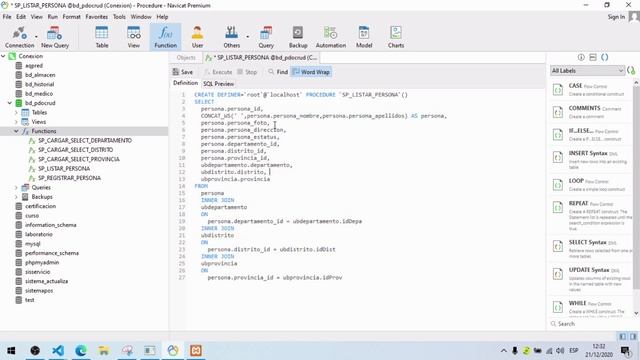The height and width of the screenshot is (360, 640).
Task: Open the Query toolbar icon
Action: (x=266, y=37)
